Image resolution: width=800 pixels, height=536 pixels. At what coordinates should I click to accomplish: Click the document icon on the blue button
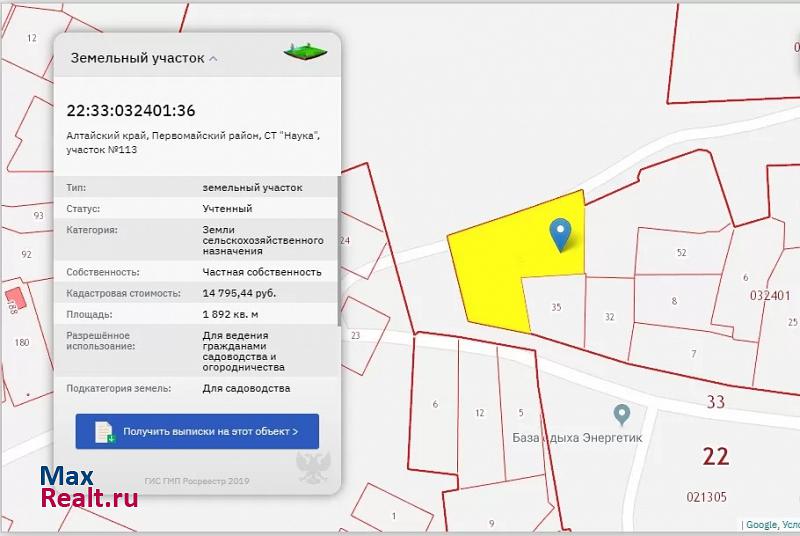(x=104, y=431)
